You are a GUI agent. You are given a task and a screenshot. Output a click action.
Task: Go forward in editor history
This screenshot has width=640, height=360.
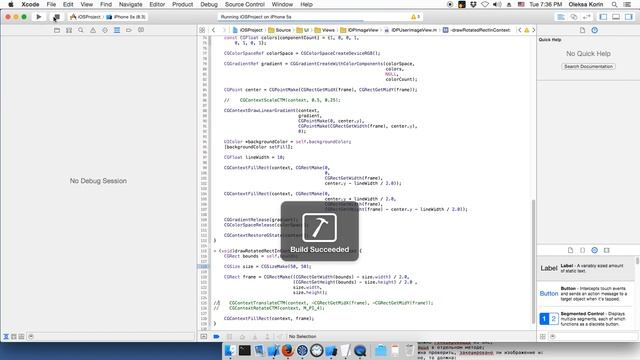point(224,30)
